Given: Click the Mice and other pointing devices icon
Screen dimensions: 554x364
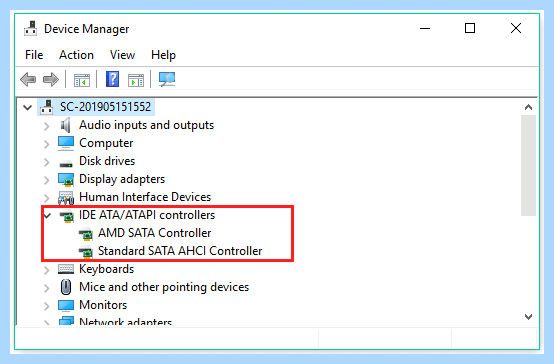Looking at the screenshot, I should click(66, 287).
